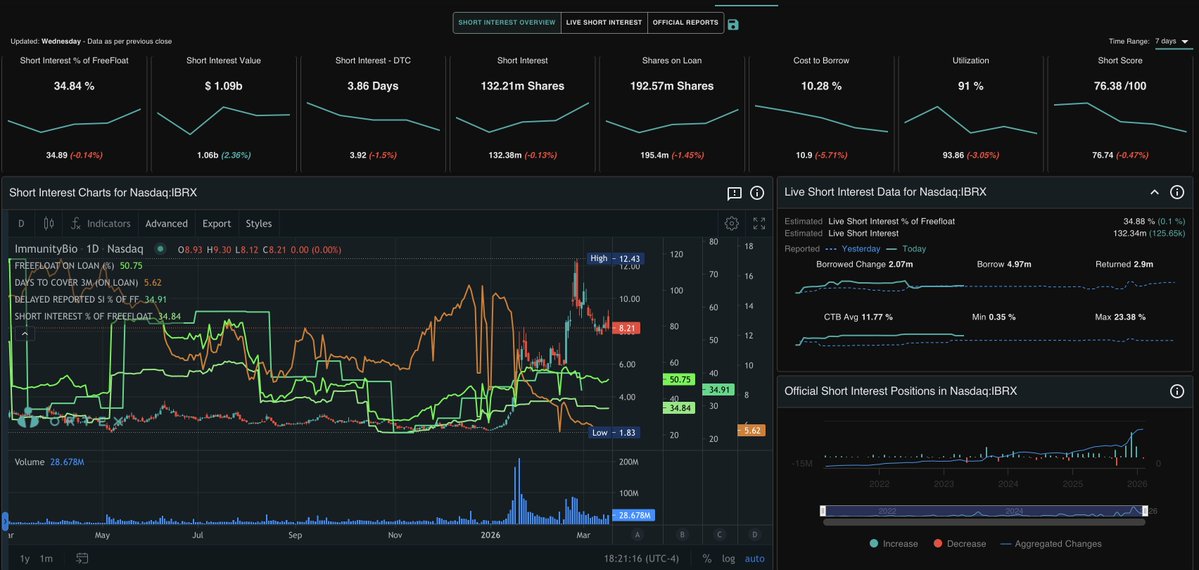The image size is (1199, 570).
Task: Set chart range to 1m
Action: [x=46, y=559]
